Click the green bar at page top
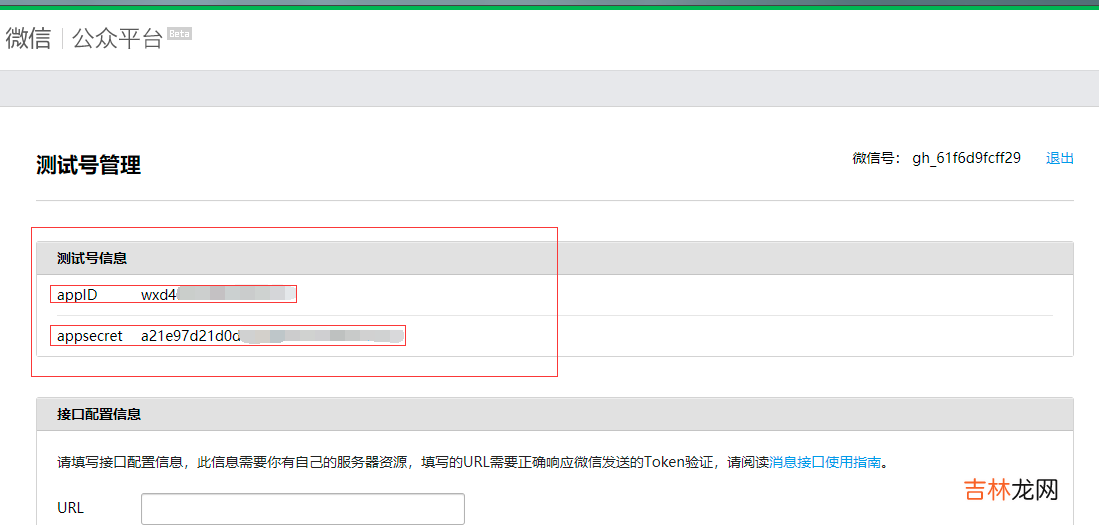This screenshot has width=1099, height=525. click(x=549, y=7)
